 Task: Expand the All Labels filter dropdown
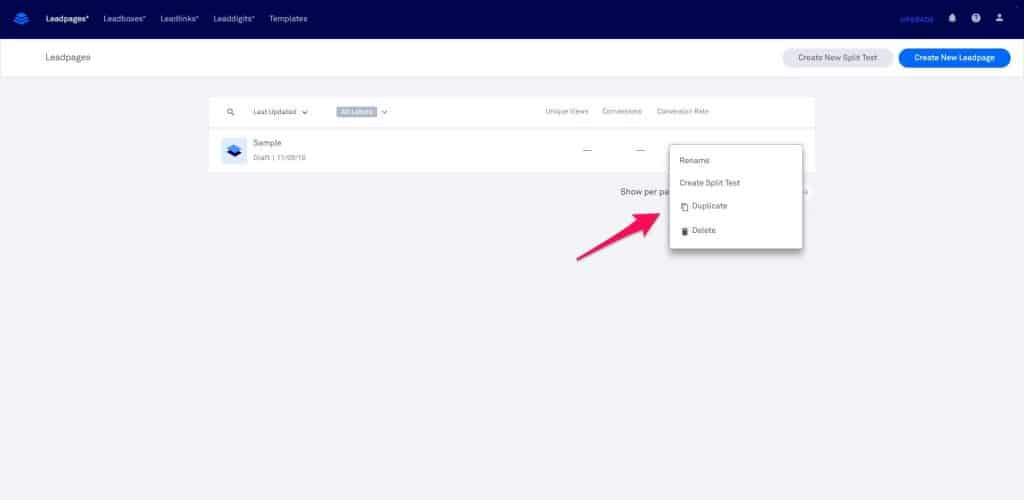362,112
